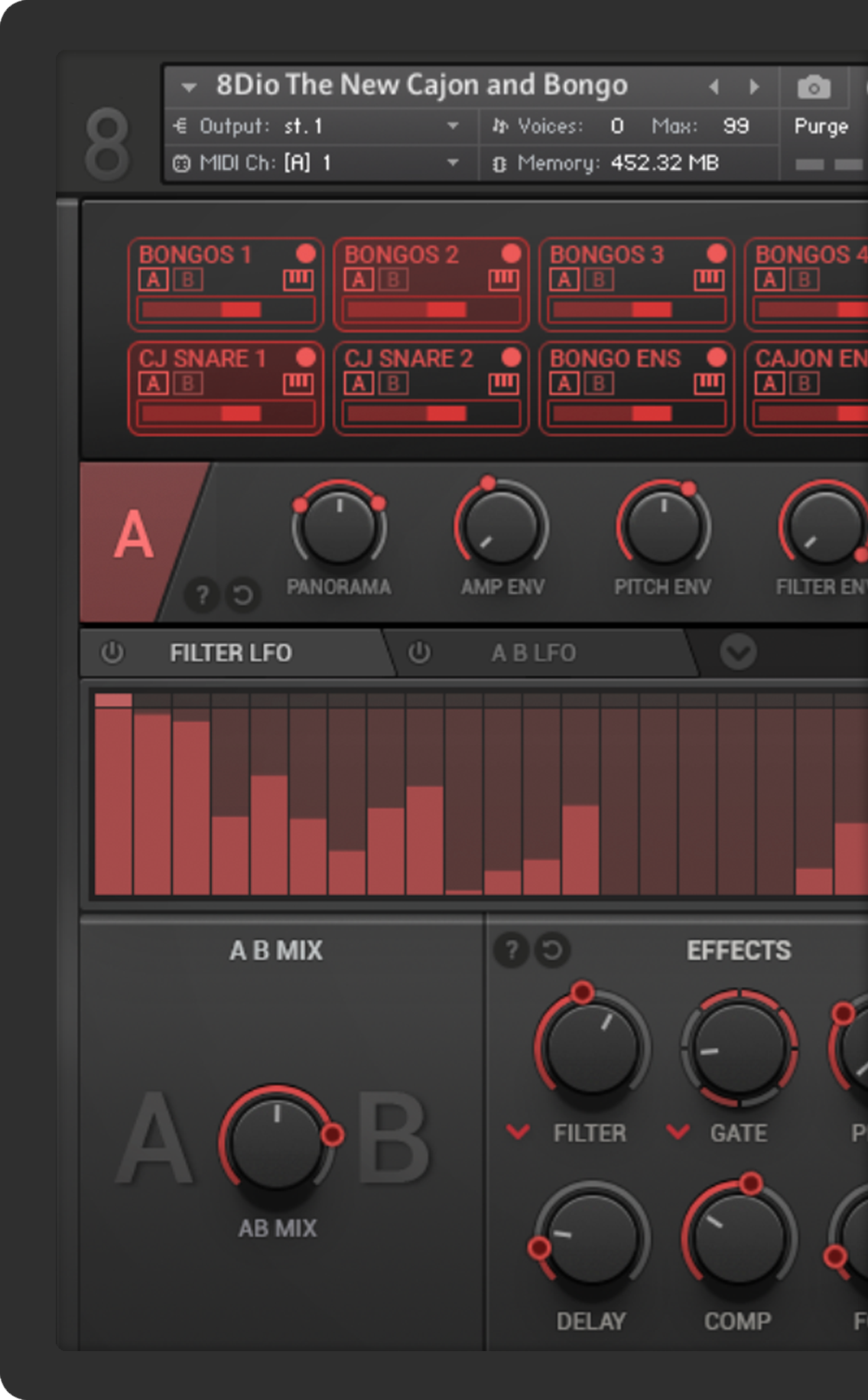Viewport: 868px width, 1400px height.
Task: Select layer B on BONGOS 1
Action: [188, 280]
